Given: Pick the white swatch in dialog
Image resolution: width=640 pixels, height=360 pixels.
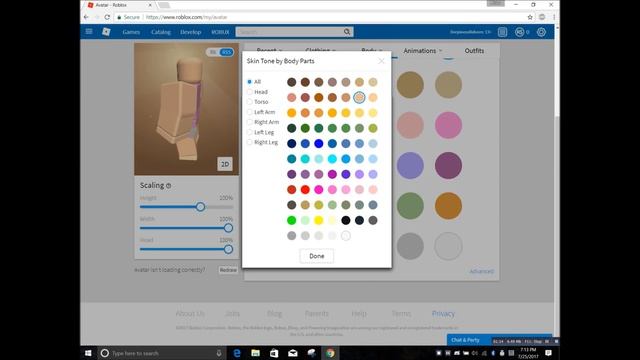Looking at the screenshot, I should pos(346,236).
